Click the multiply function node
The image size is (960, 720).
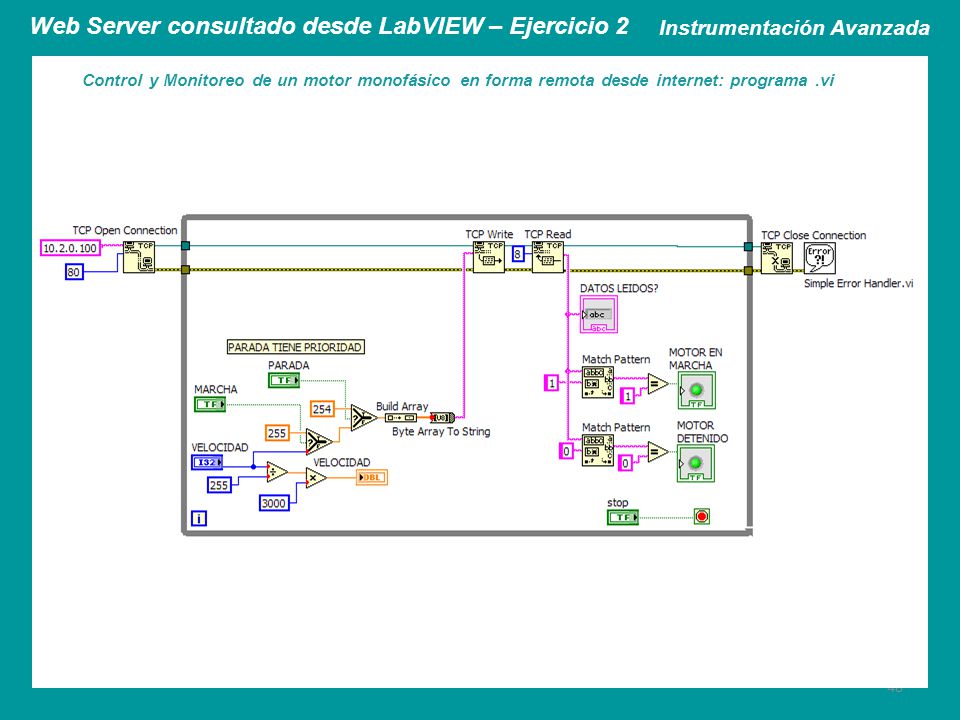coord(315,478)
